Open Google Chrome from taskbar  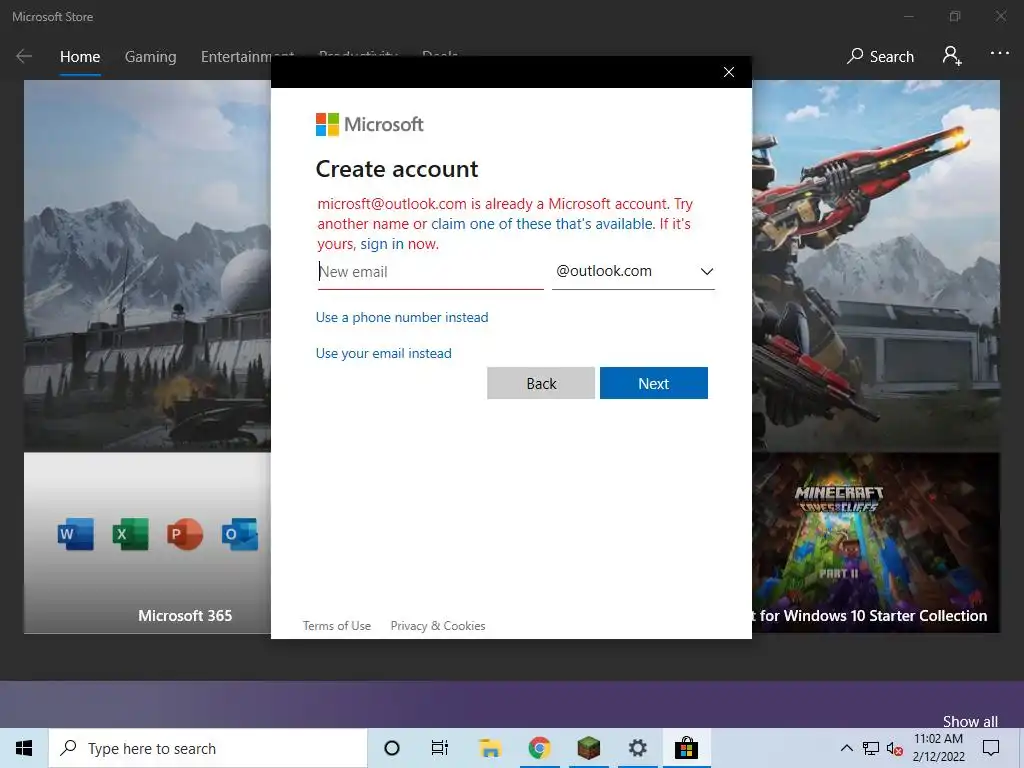pos(539,748)
